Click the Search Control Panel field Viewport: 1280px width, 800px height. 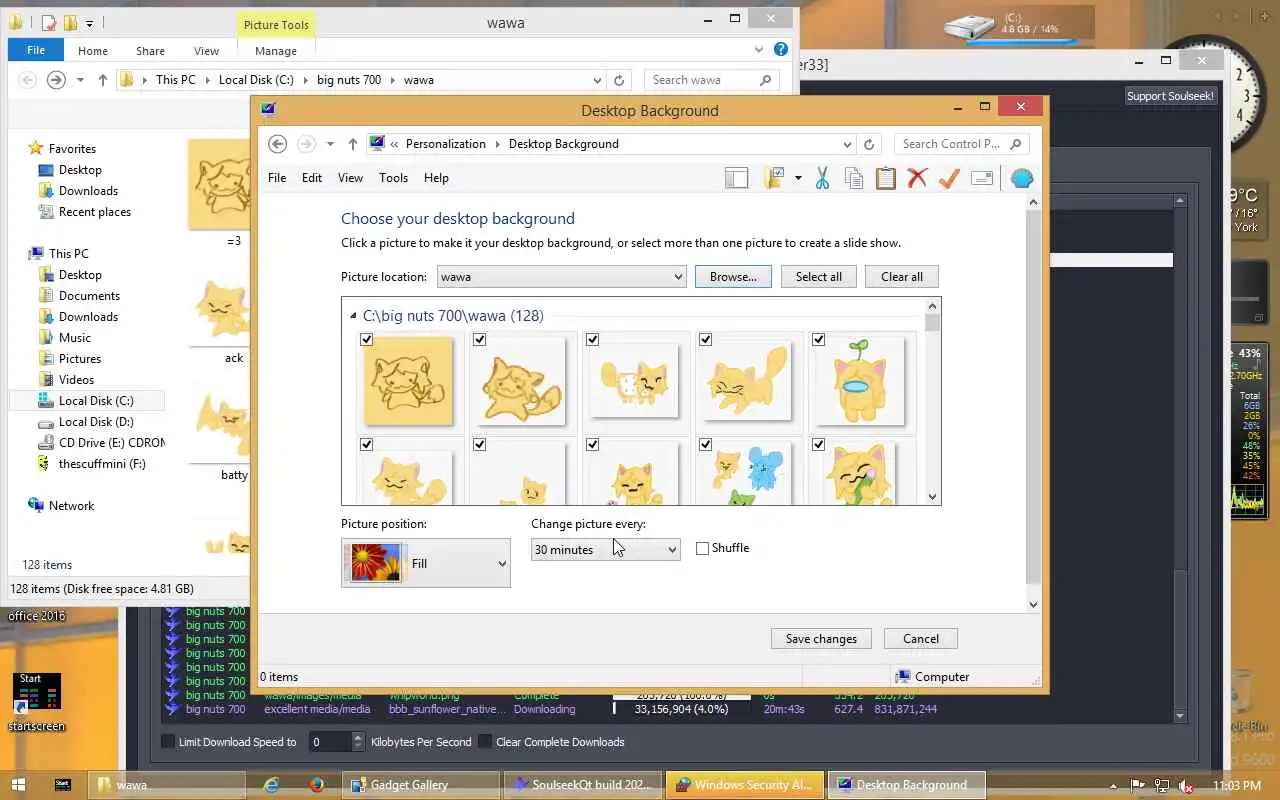(961, 144)
